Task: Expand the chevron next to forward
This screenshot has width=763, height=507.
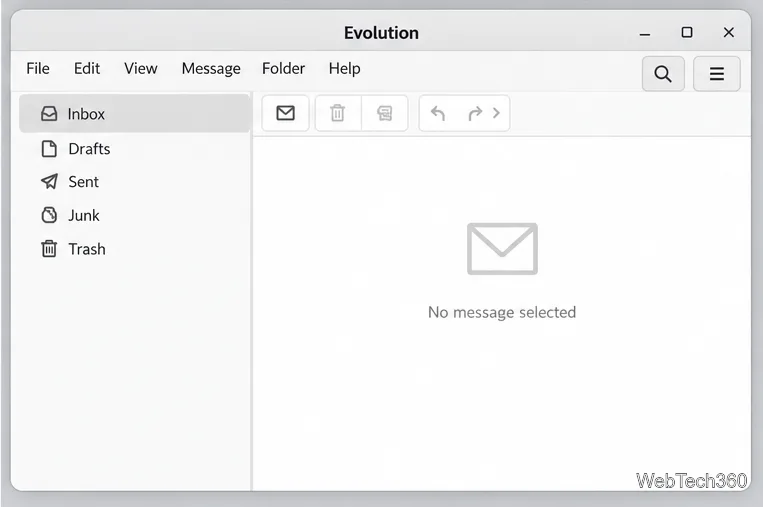Action: (x=496, y=113)
